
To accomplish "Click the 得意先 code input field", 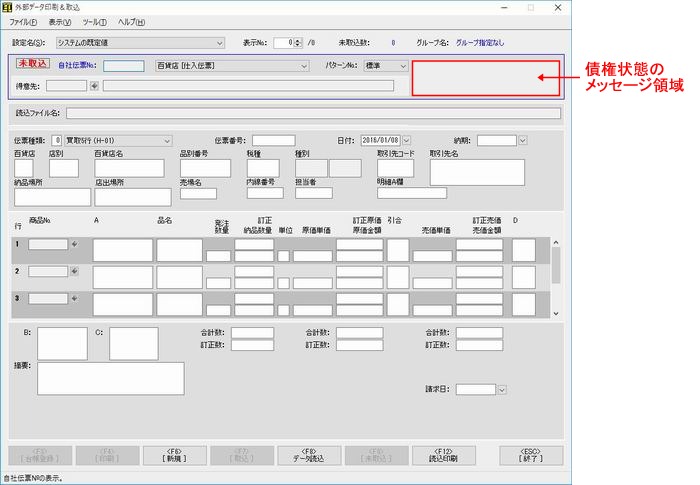I will [66, 86].
